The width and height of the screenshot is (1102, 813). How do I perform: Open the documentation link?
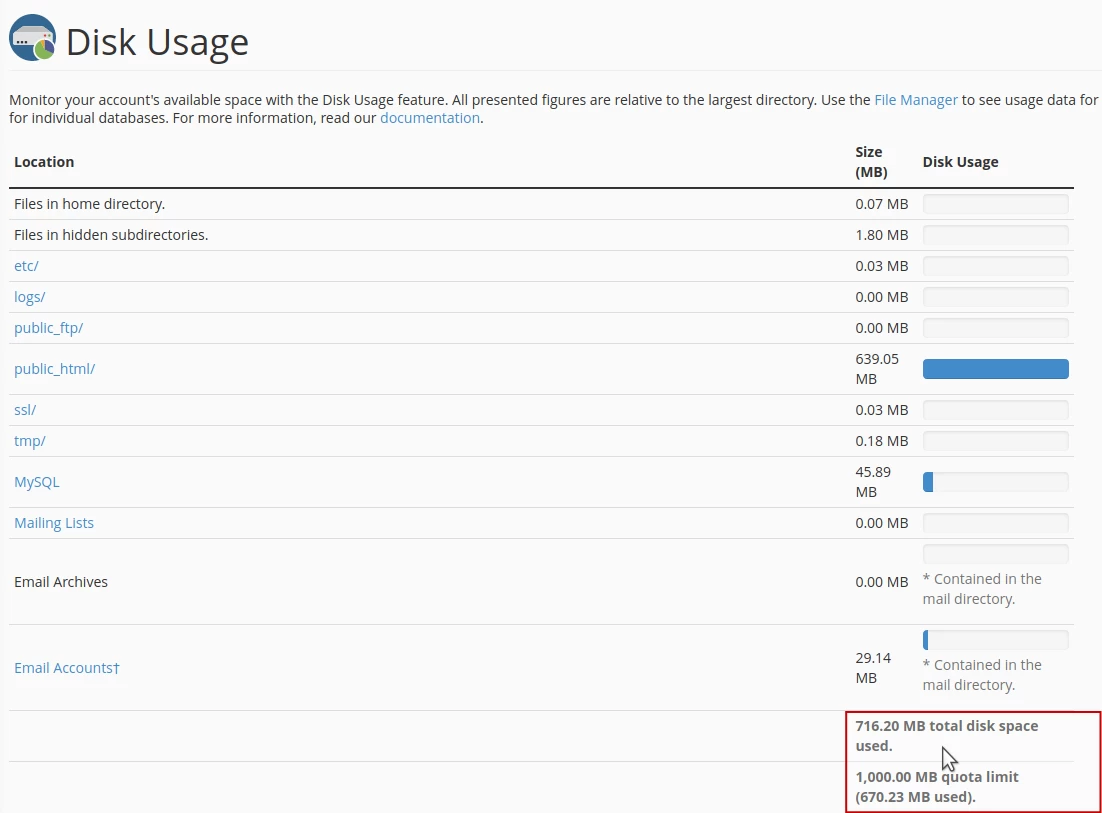click(429, 117)
